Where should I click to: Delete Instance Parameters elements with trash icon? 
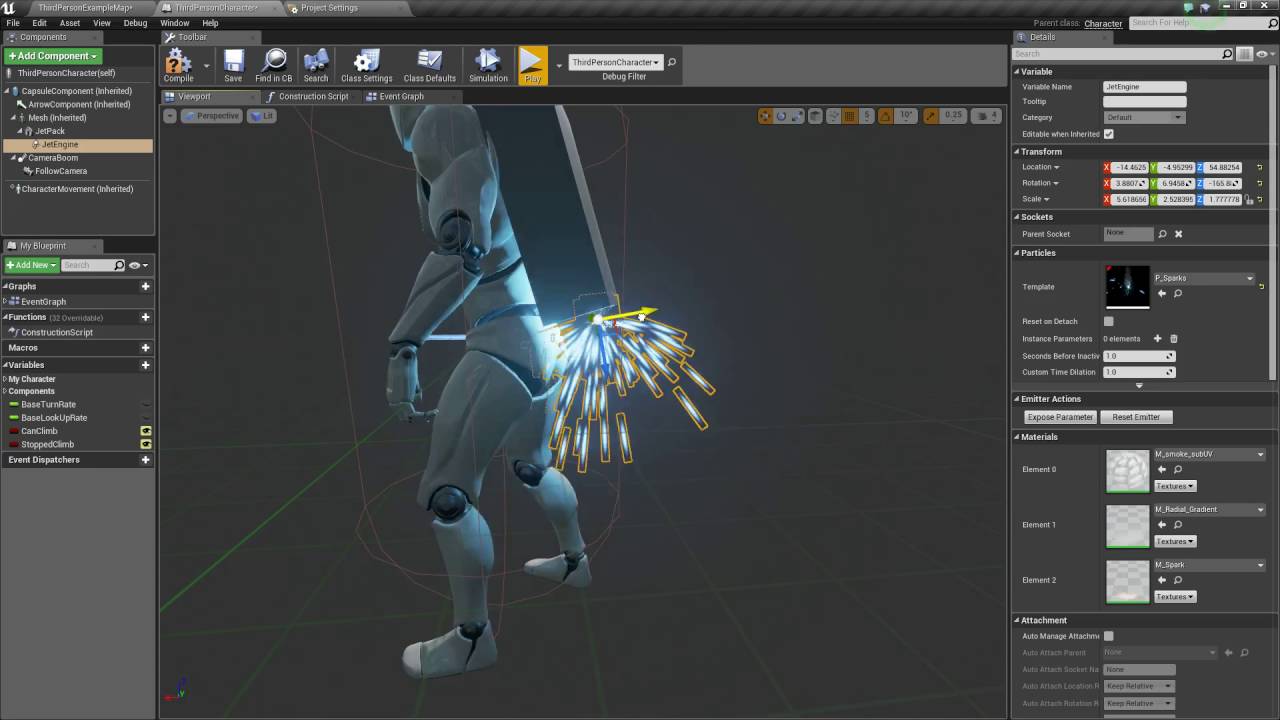(x=1174, y=339)
